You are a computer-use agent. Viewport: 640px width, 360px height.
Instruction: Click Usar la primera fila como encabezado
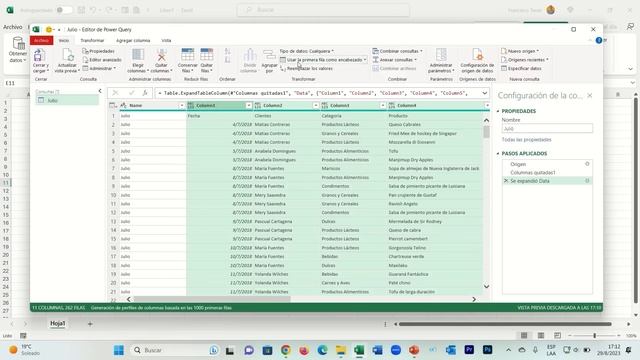click(323, 60)
